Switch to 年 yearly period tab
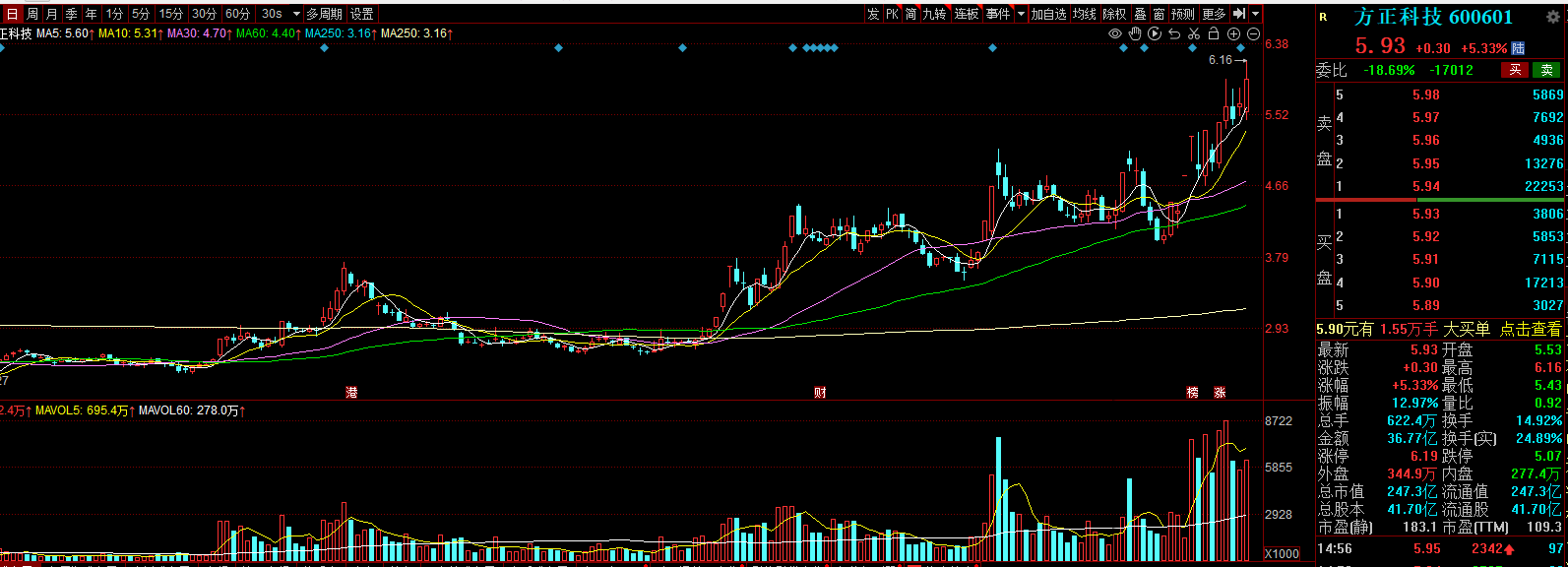The height and width of the screenshot is (567, 1568). 92,14
